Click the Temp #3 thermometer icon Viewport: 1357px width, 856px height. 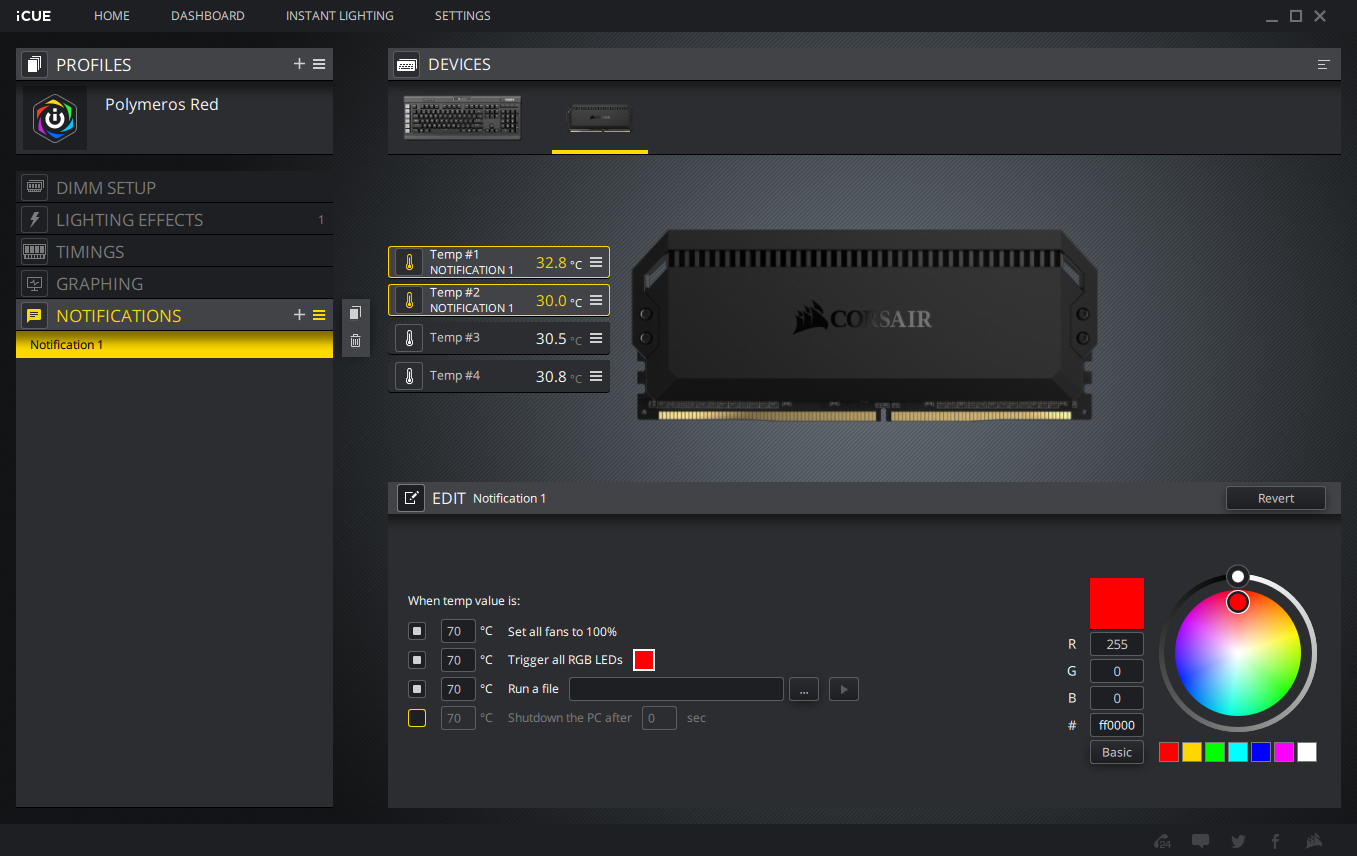tap(409, 338)
